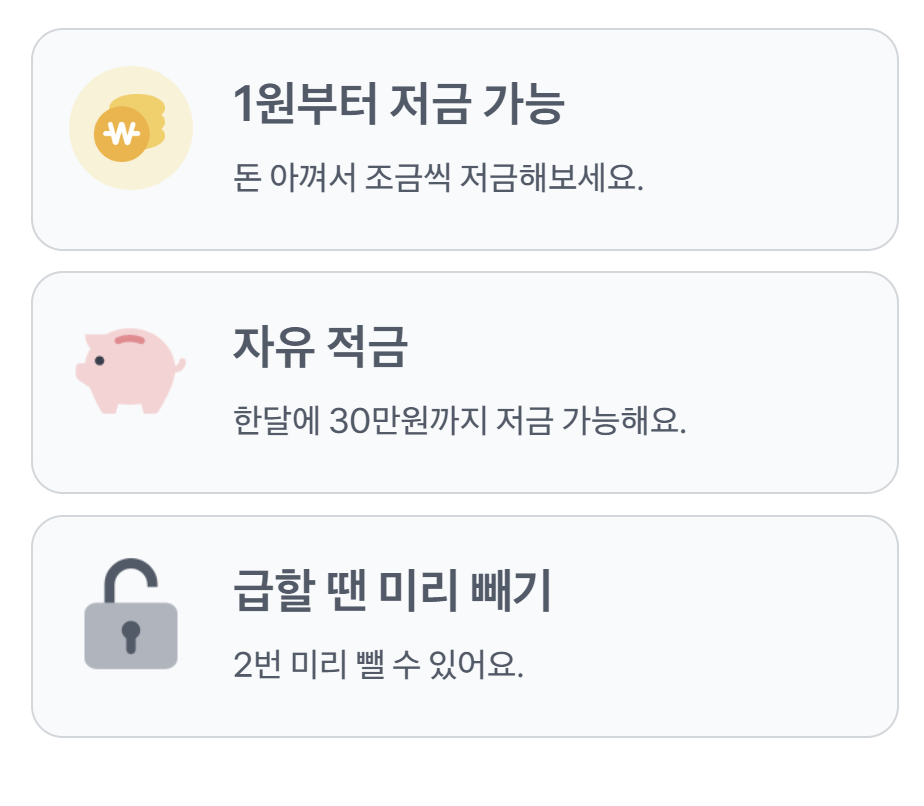Open the '자유 적금' card
Screen dimensions: 924x806
[462, 380]
